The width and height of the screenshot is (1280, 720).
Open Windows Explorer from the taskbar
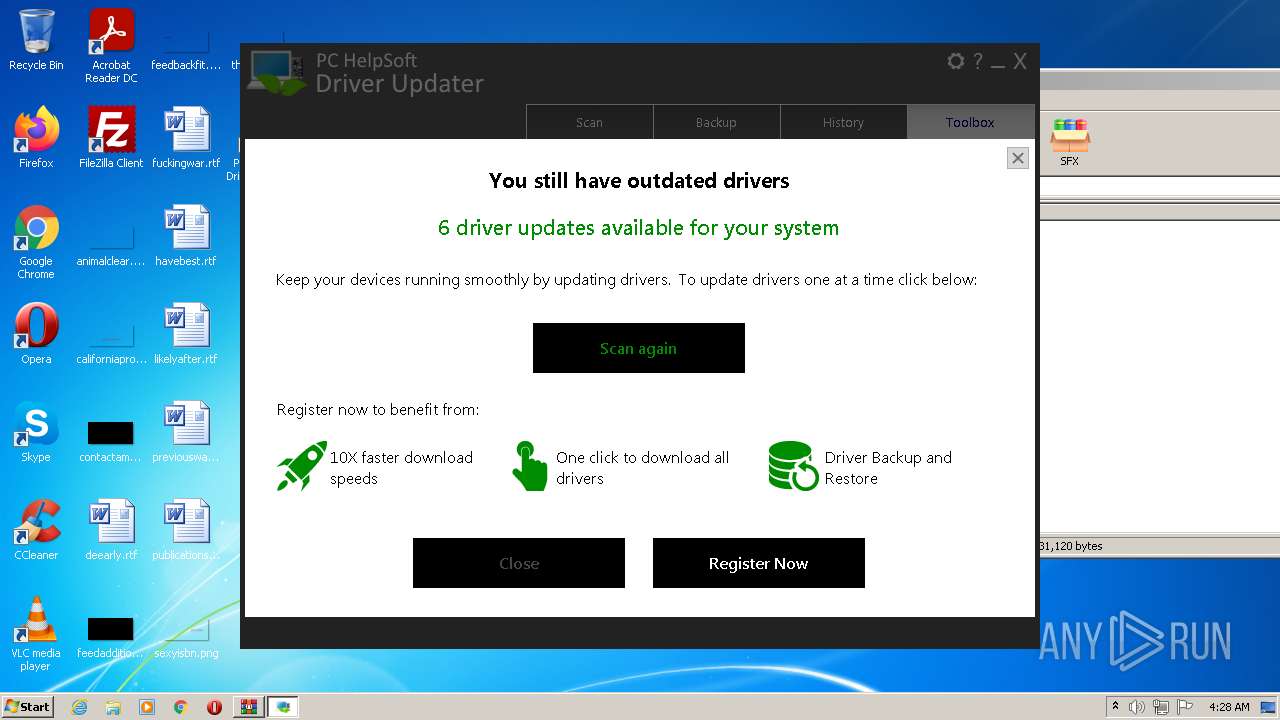pyautogui.click(x=113, y=707)
